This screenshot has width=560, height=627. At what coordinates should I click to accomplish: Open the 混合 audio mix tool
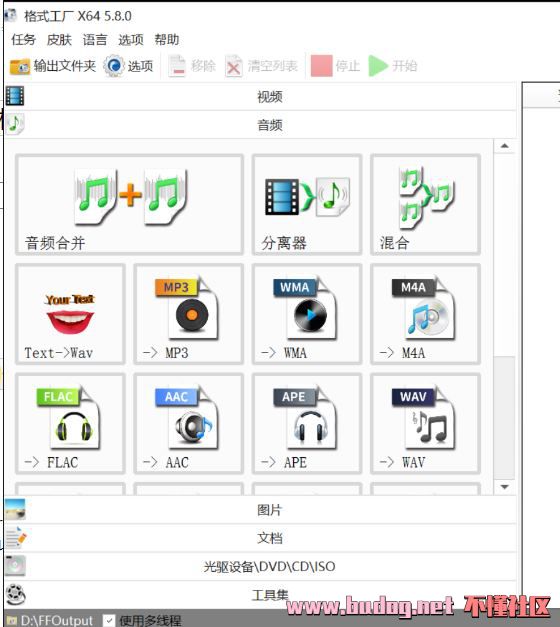pyautogui.click(x=425, y=204)
